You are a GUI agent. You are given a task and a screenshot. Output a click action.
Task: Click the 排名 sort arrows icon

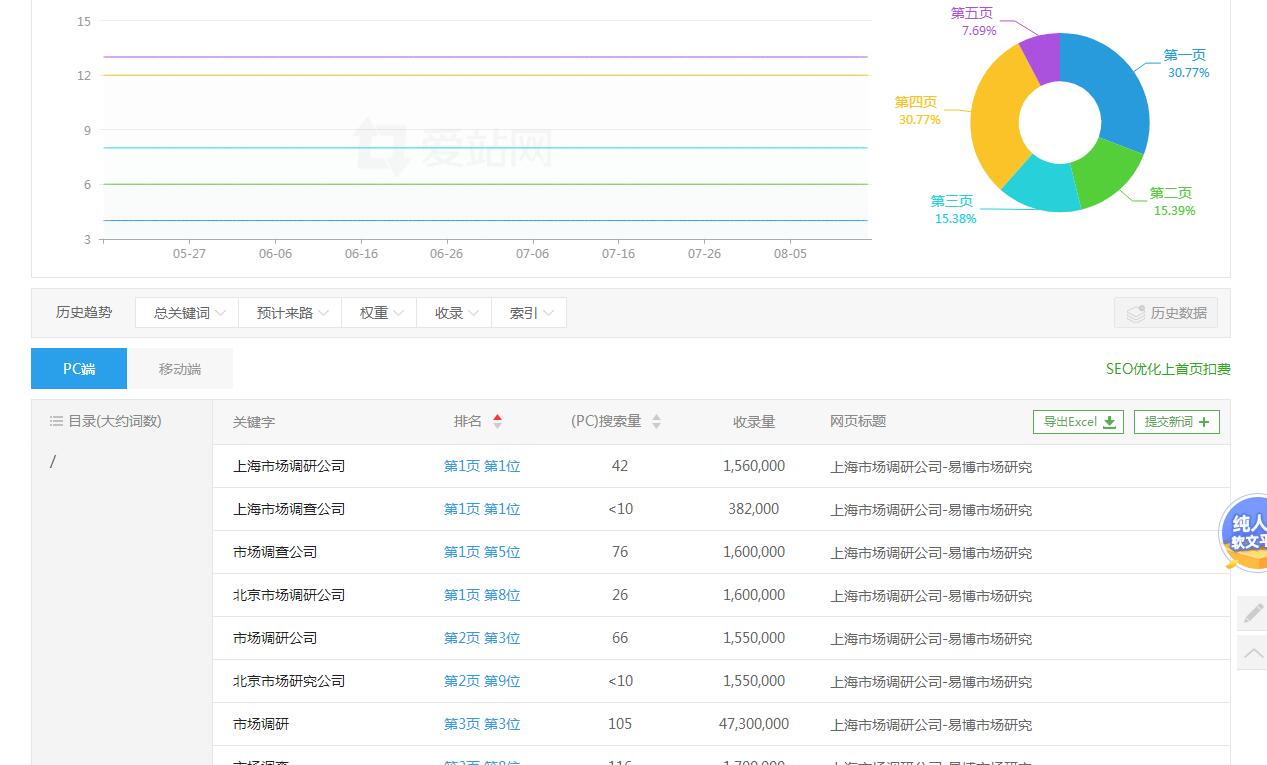(x=497, y=422)
